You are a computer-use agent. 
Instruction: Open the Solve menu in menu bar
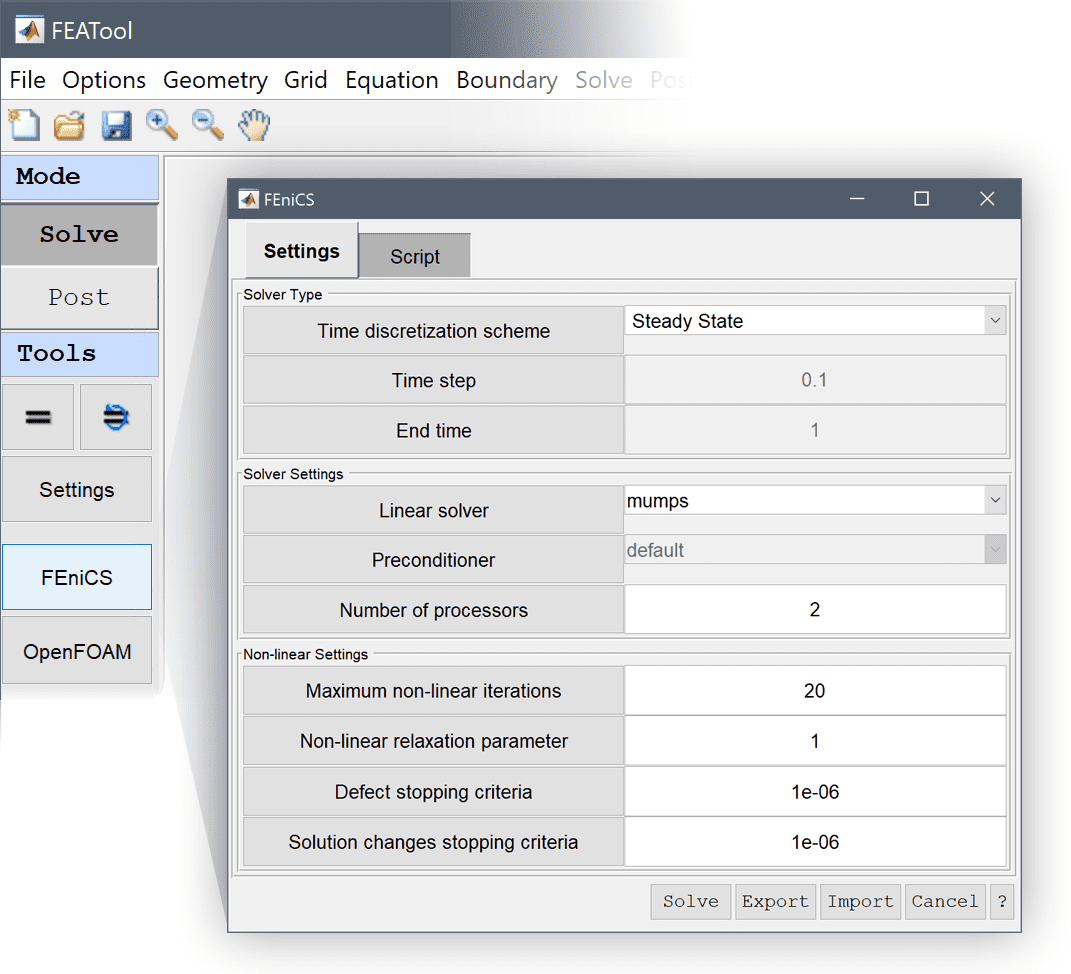604,80
